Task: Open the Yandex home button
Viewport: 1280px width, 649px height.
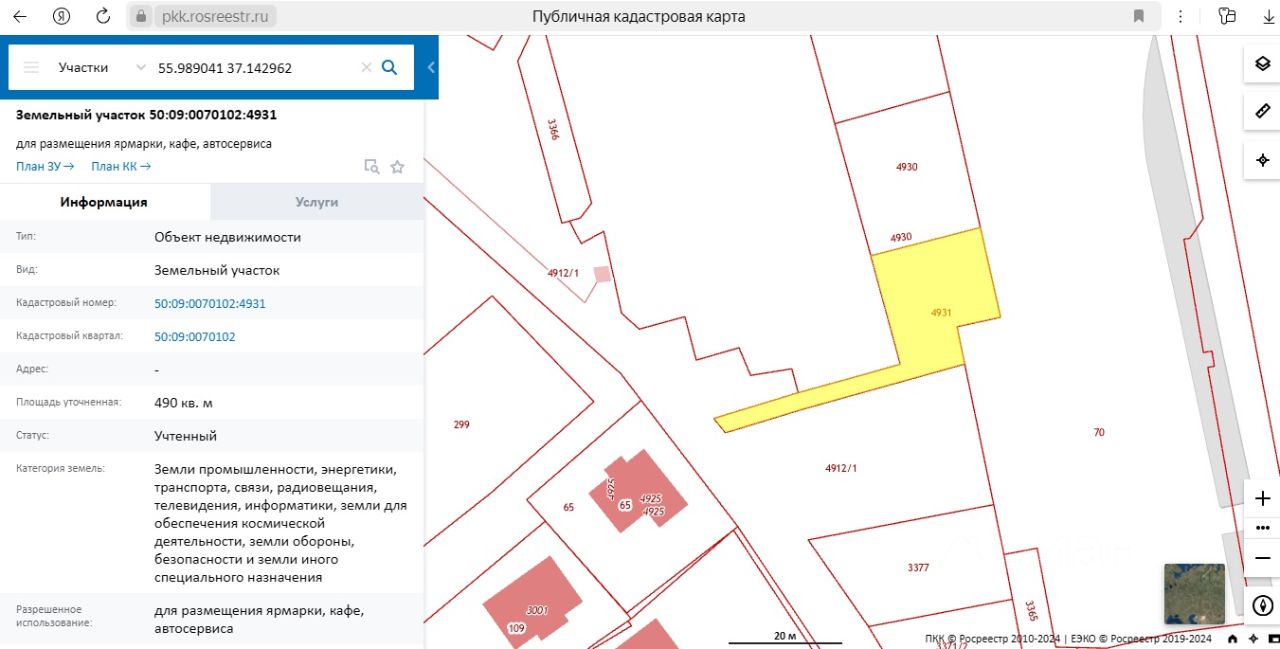Action: (x=61, y=16)
